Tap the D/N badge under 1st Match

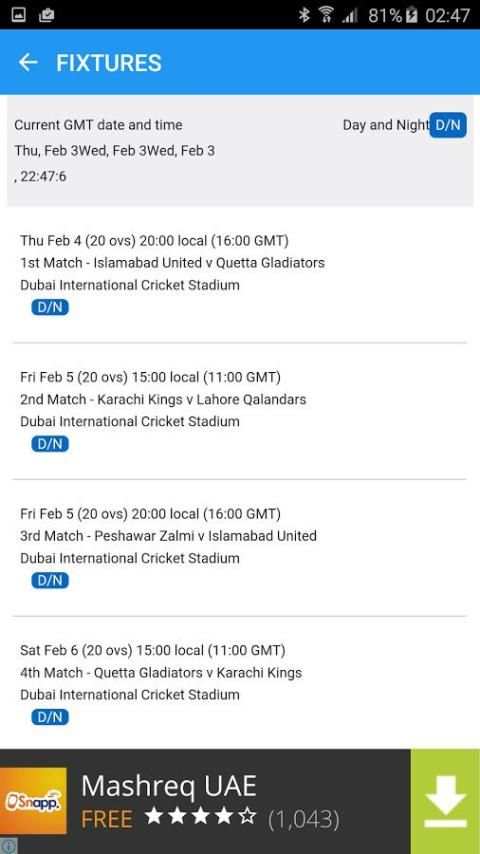50,308
